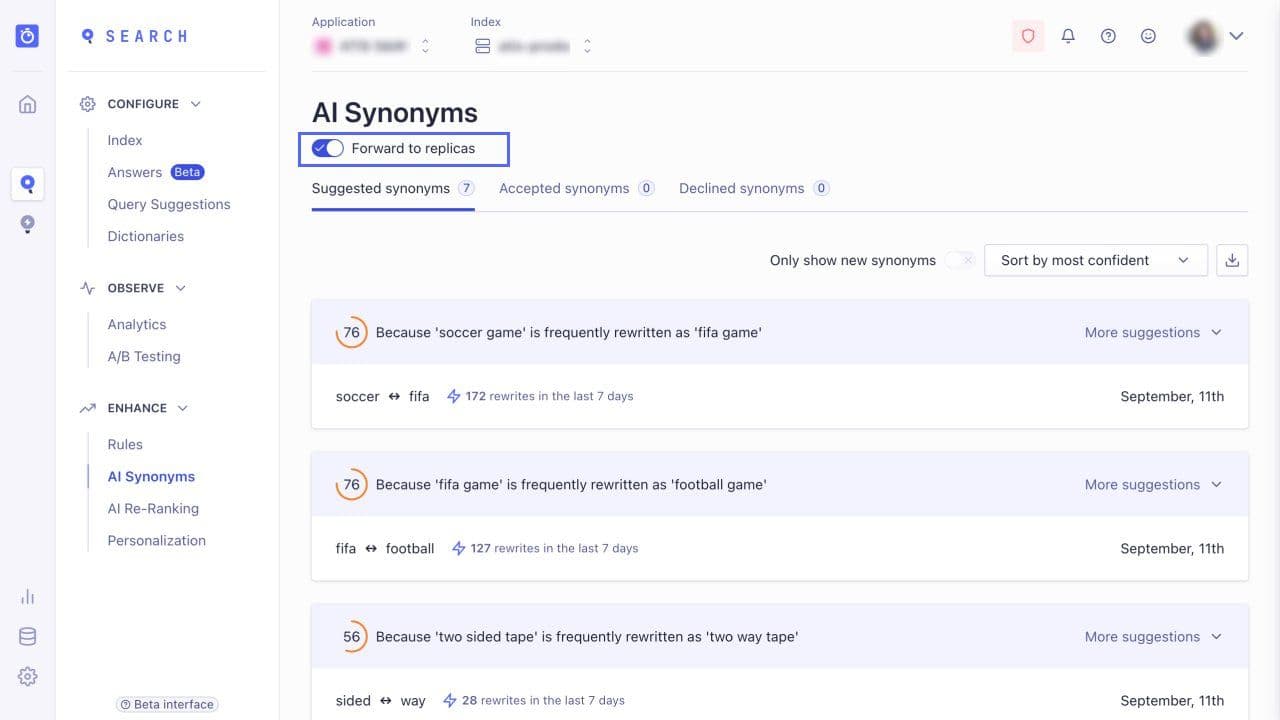Toggle Forward to replicas switch
This screenshot has width=1280, height=720.
328,148
